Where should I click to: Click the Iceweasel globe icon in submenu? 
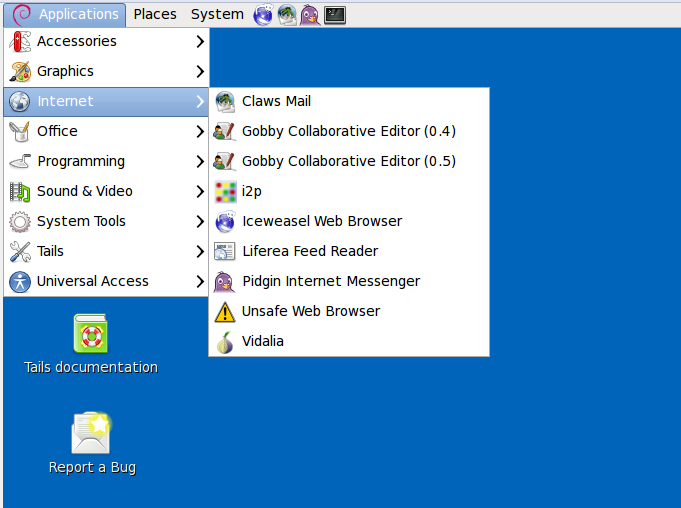click(x=225, y=221)
